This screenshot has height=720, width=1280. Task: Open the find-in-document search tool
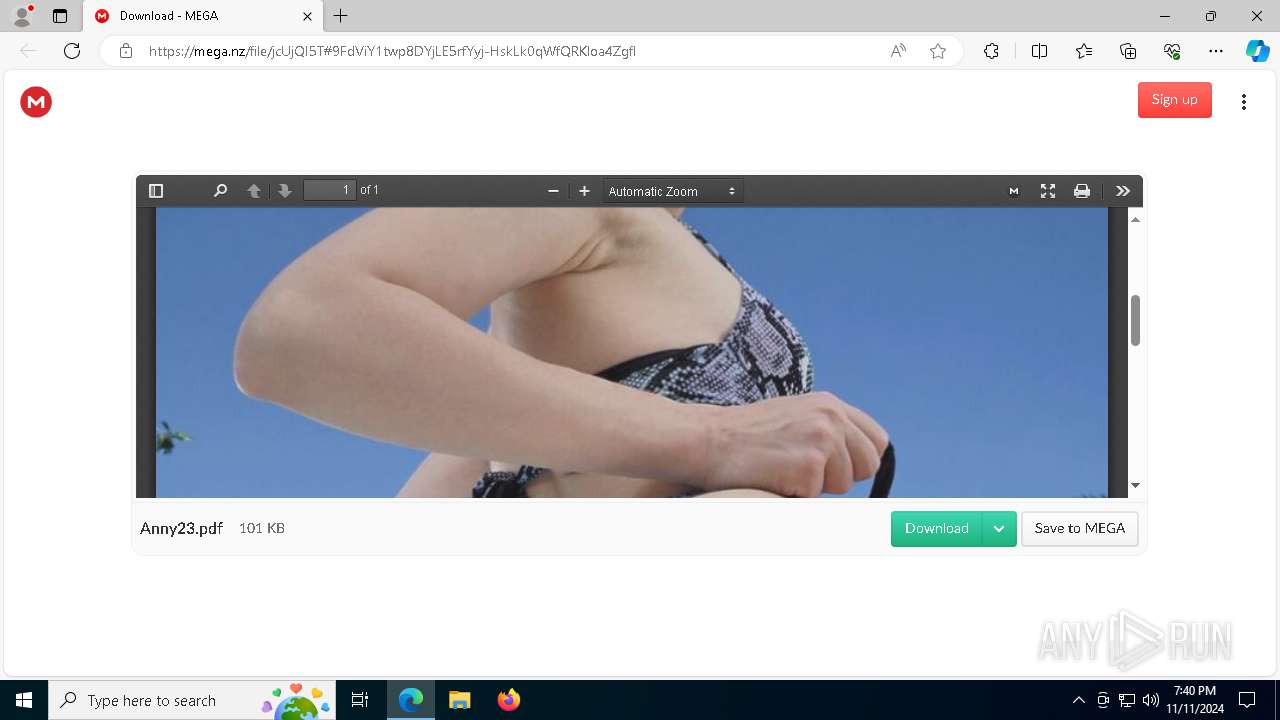coord(221,191)
